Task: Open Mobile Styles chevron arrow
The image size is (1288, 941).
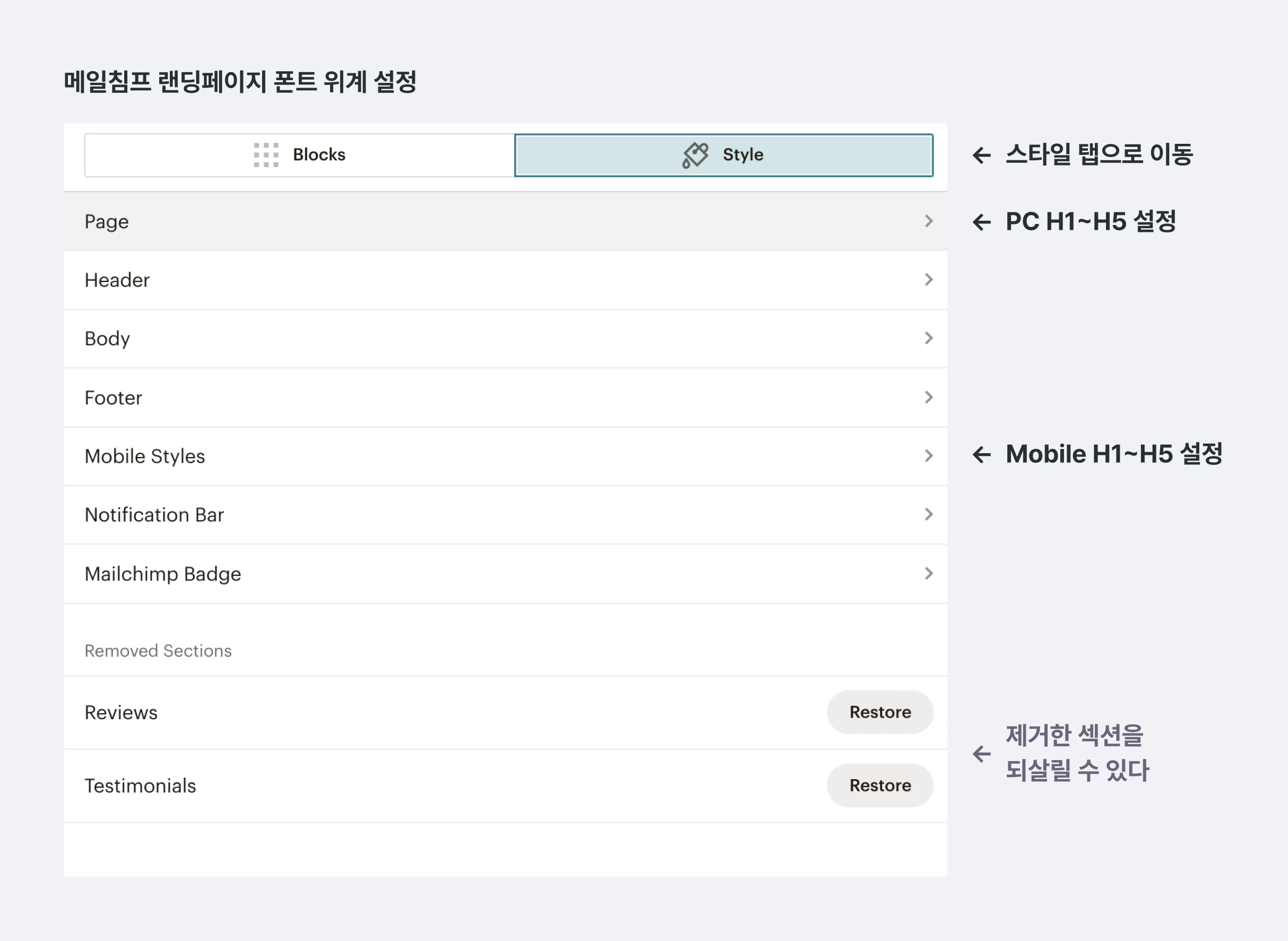Action: [x=929, y=456]
